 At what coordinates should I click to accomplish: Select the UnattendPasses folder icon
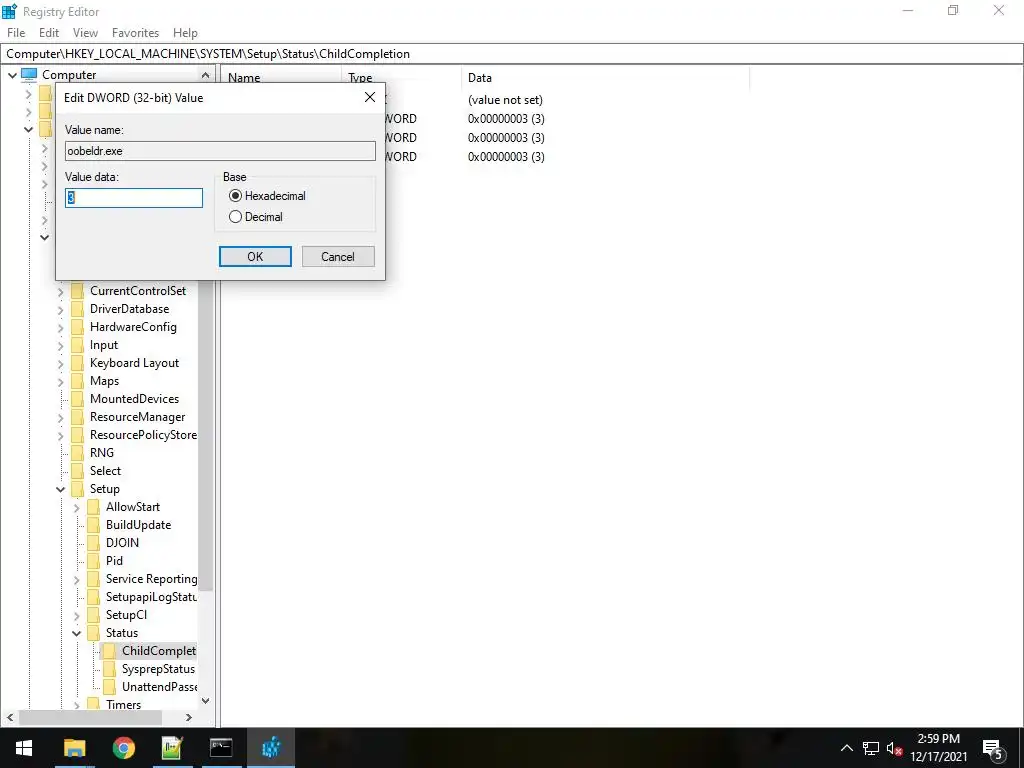coord(110,687)
